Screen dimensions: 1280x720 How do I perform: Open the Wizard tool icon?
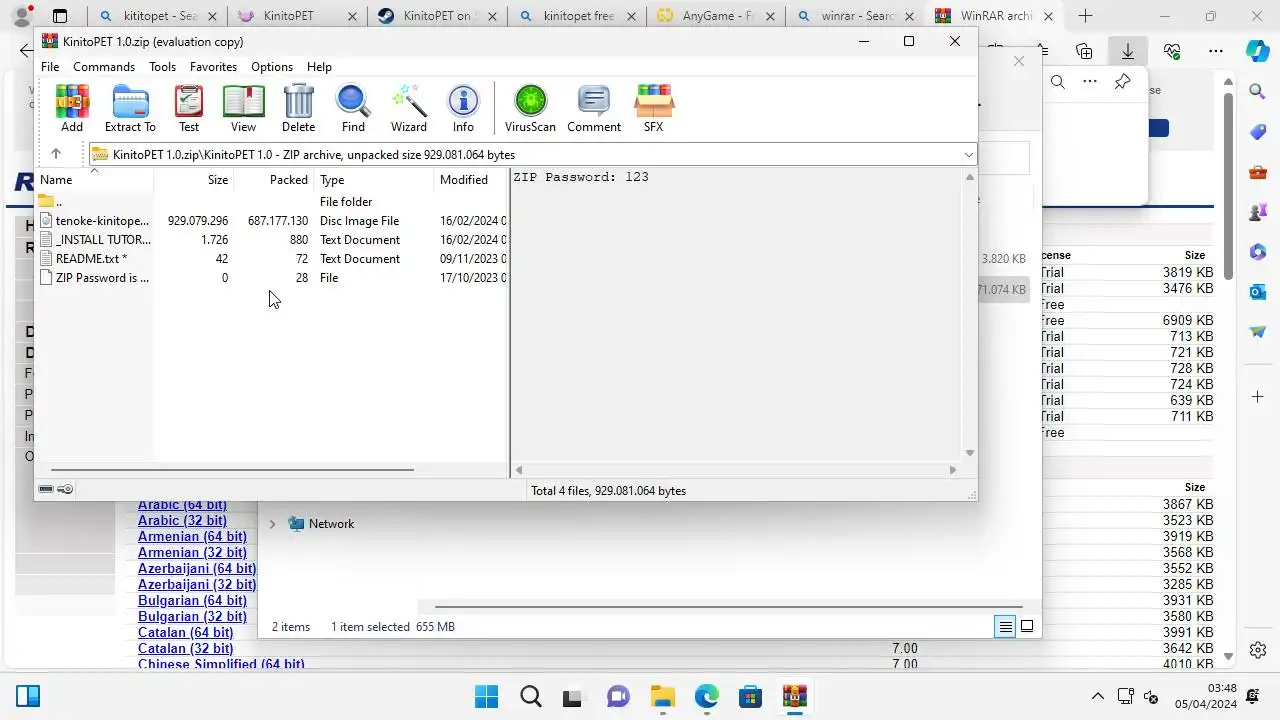[408, 108]
